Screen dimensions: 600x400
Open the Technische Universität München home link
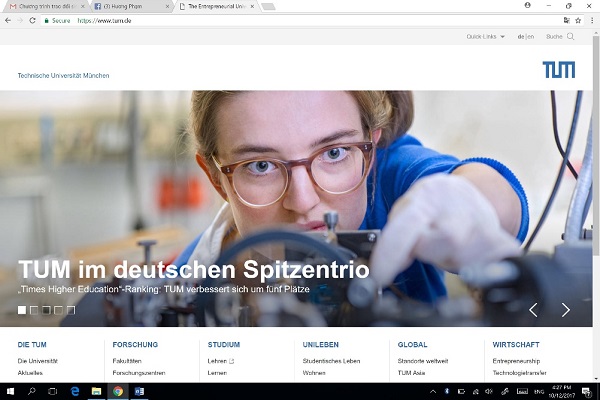click(x=63, y=76)
